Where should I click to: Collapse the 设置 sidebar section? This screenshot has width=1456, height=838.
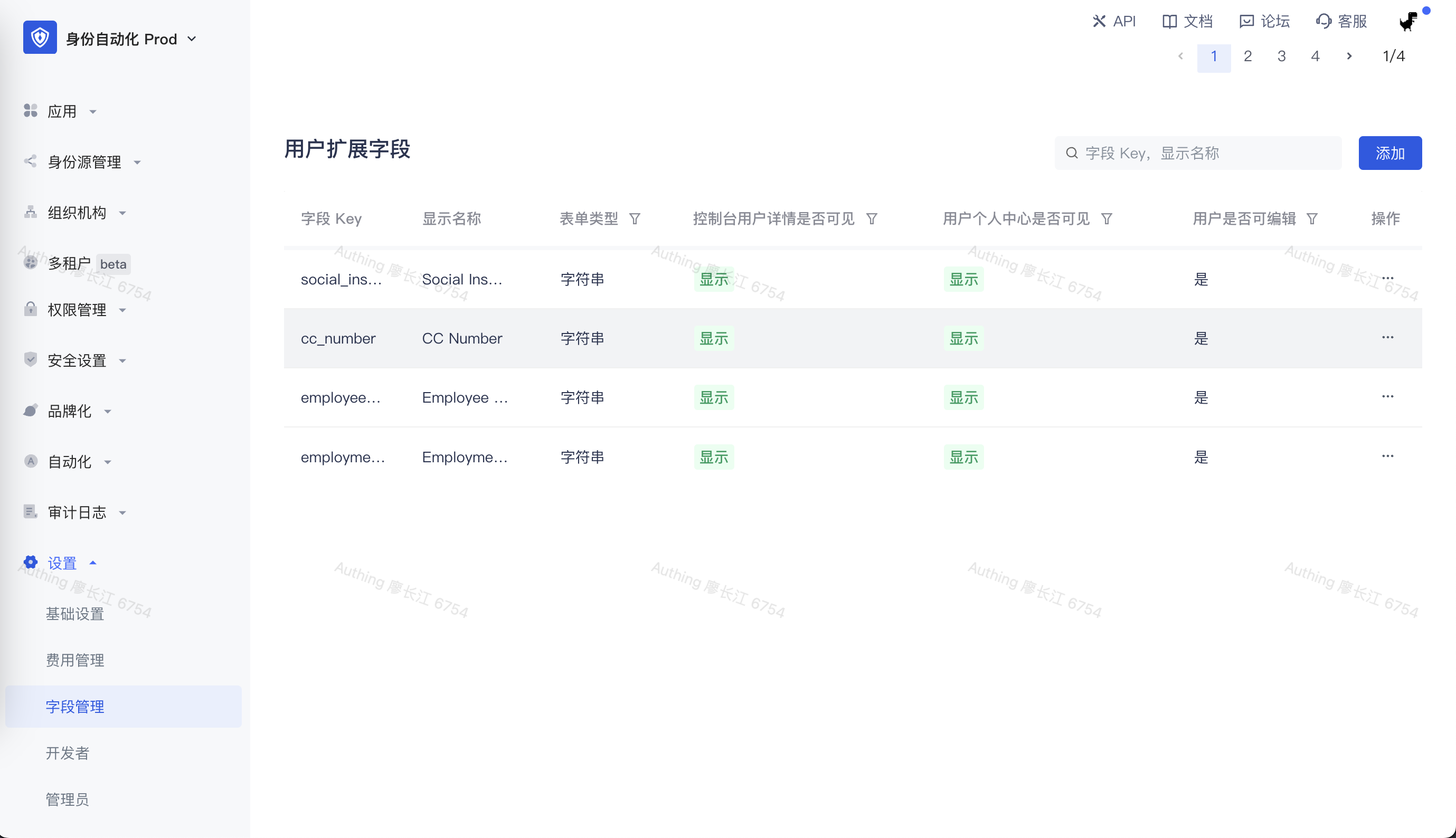(x=62, y=563)
